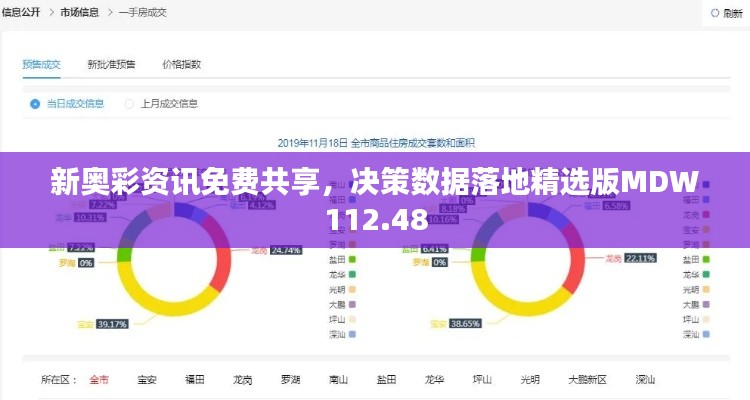Pick 罗湖 from the district filter row

click(x=290, y=380)
